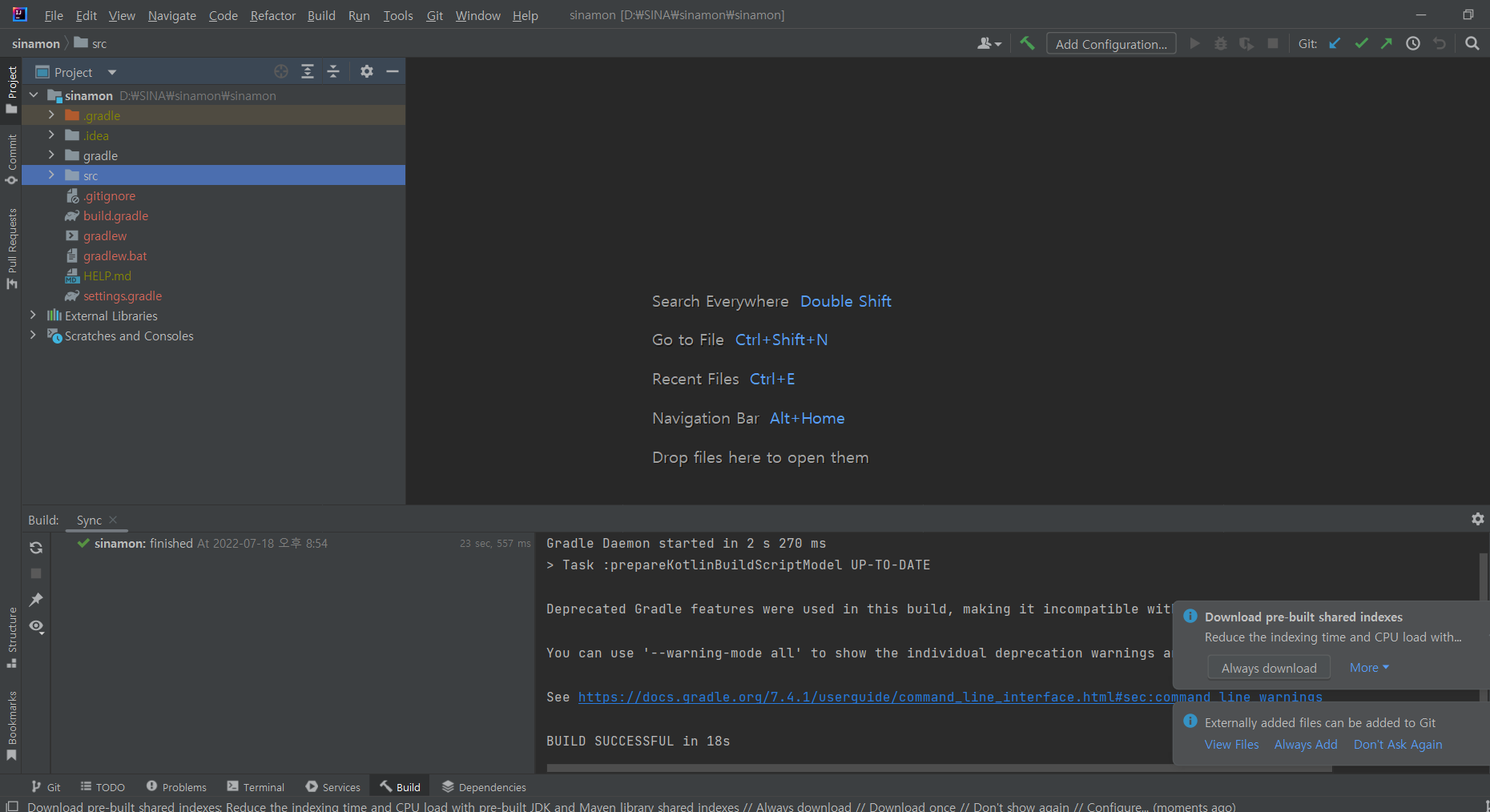Select the .gitignore file
The width and height of the screenshot is (1490, 812).
pyautogui.click(x=109, y=195)
